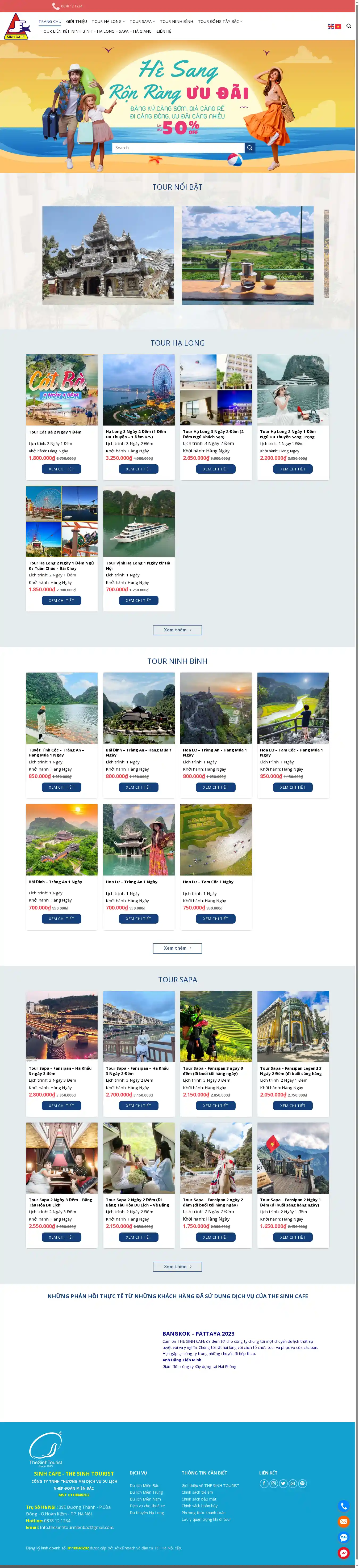Click XEM CHI TIẾT for Tour Cát Bà
Viewport: 359px width, 1568px height.
point(61,469)
